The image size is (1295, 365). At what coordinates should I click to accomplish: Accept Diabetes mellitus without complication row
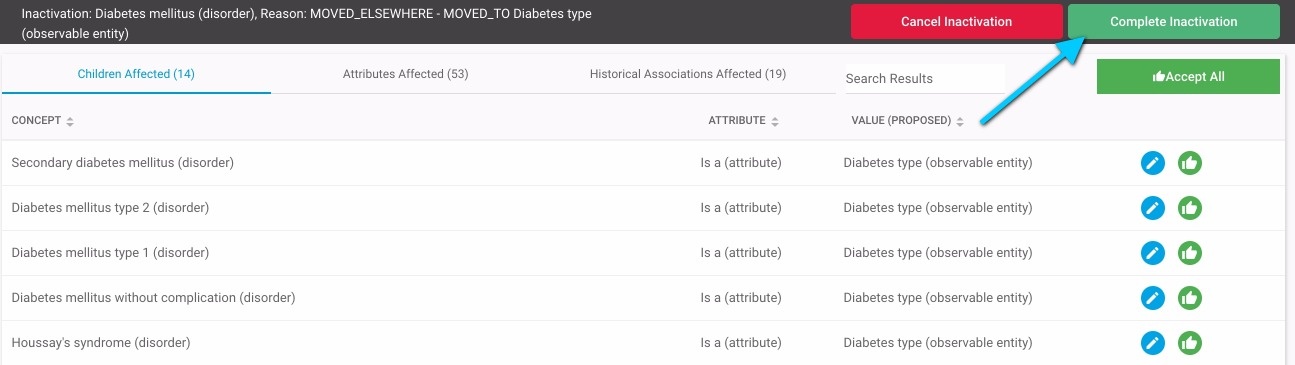[x=1189, y=298]
